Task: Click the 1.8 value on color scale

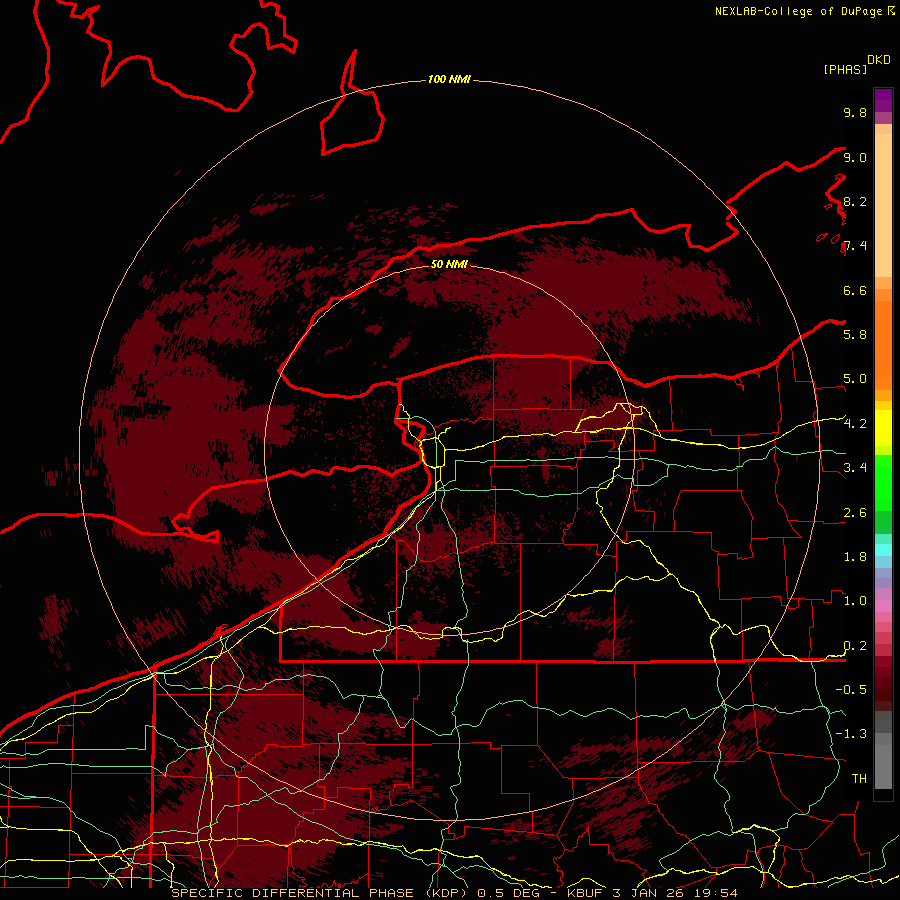Action: pyautogui.click(x=855, y=557)
